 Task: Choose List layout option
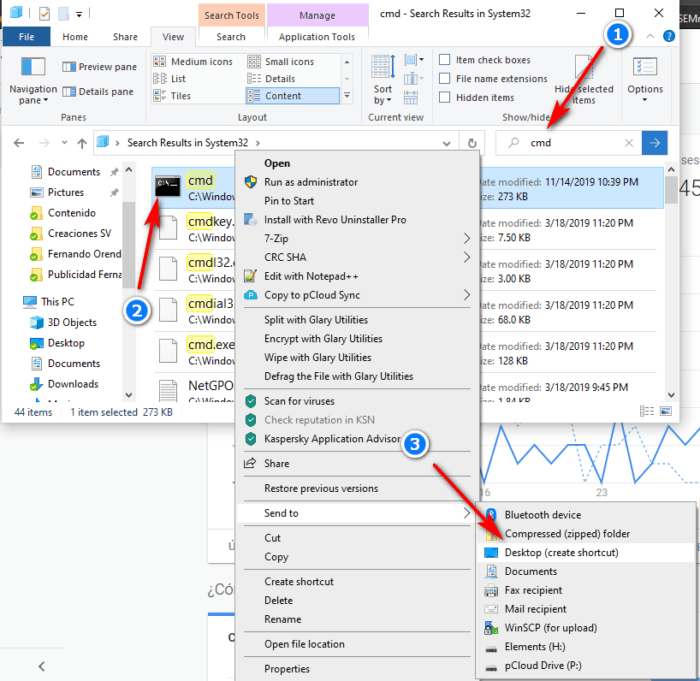(x=170, y=79)
